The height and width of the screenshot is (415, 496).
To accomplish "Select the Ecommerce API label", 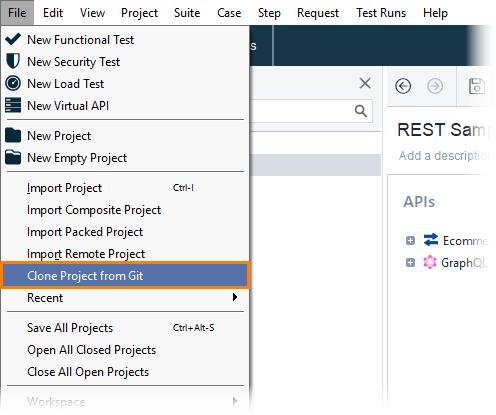I will coord(466,240).
